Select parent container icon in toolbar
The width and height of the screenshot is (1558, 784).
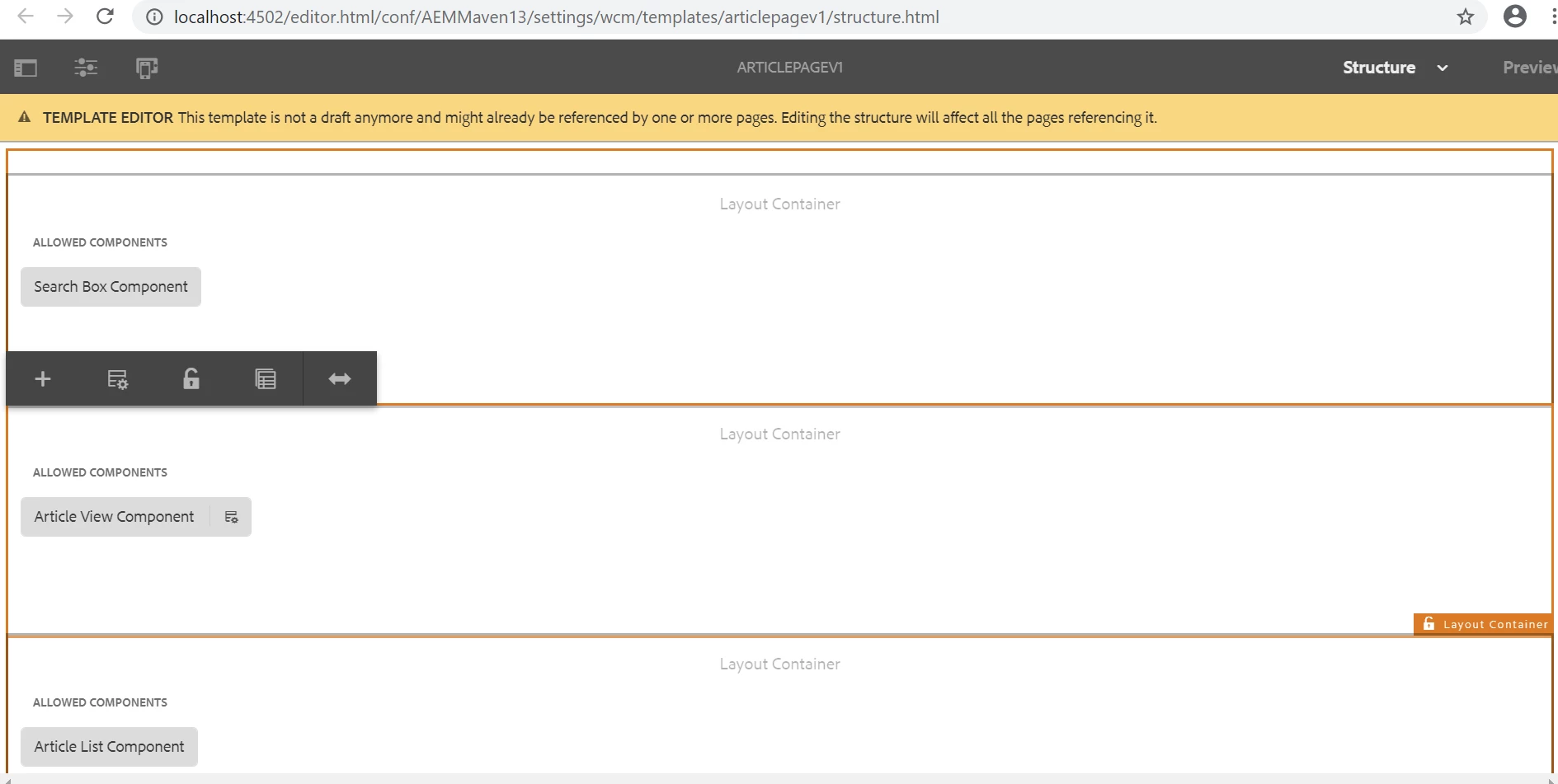(266, 378)
